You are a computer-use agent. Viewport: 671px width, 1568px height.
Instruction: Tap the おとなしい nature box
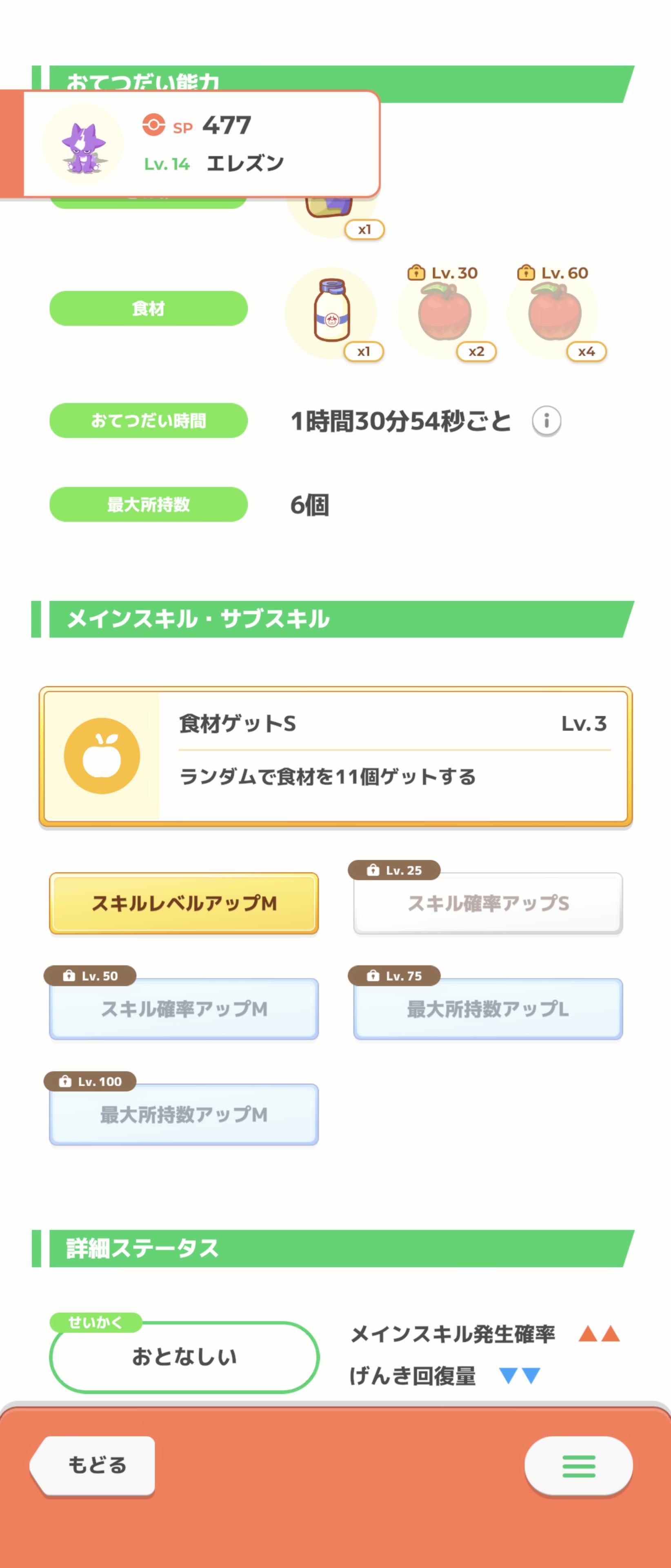point(184,1357)
